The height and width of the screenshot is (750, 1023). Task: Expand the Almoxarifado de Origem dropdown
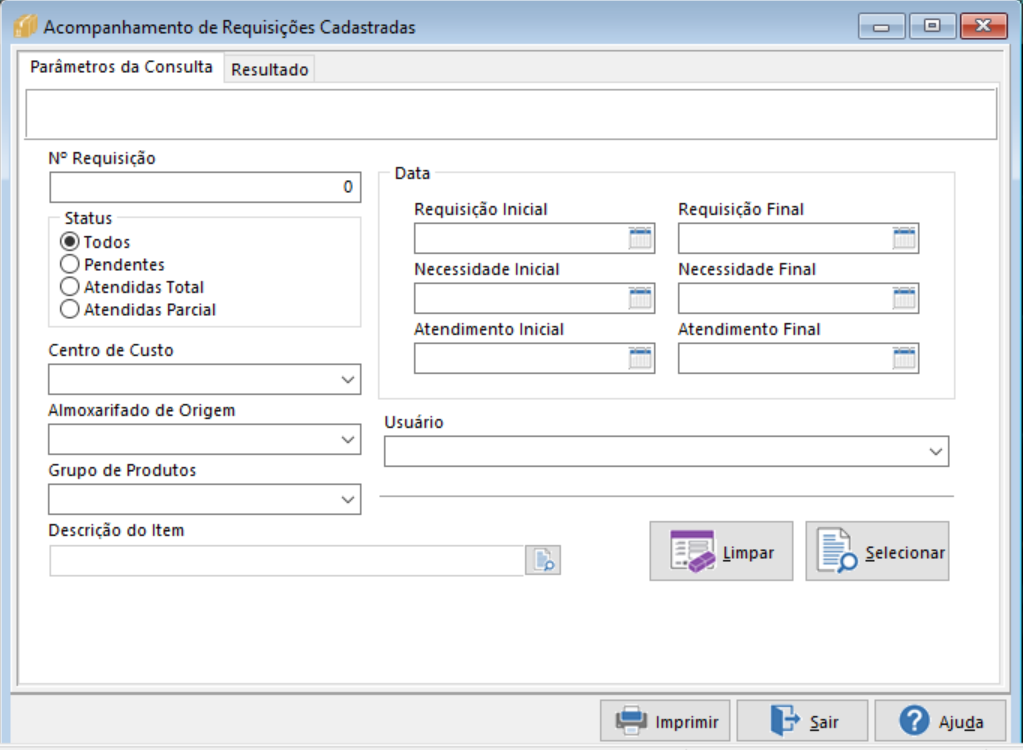tap(348, 440)
